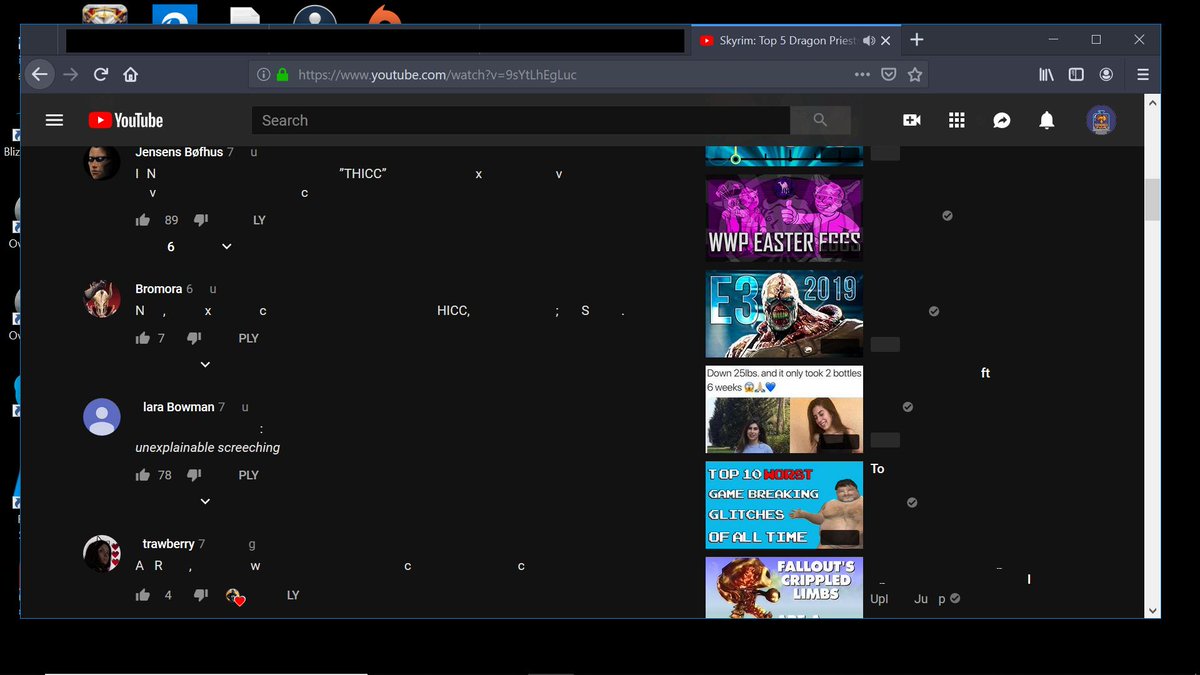The width and height of the screenshot is (1200, 675).
Task: Click scrollbar down arrow
Action: click(1152, 610)
